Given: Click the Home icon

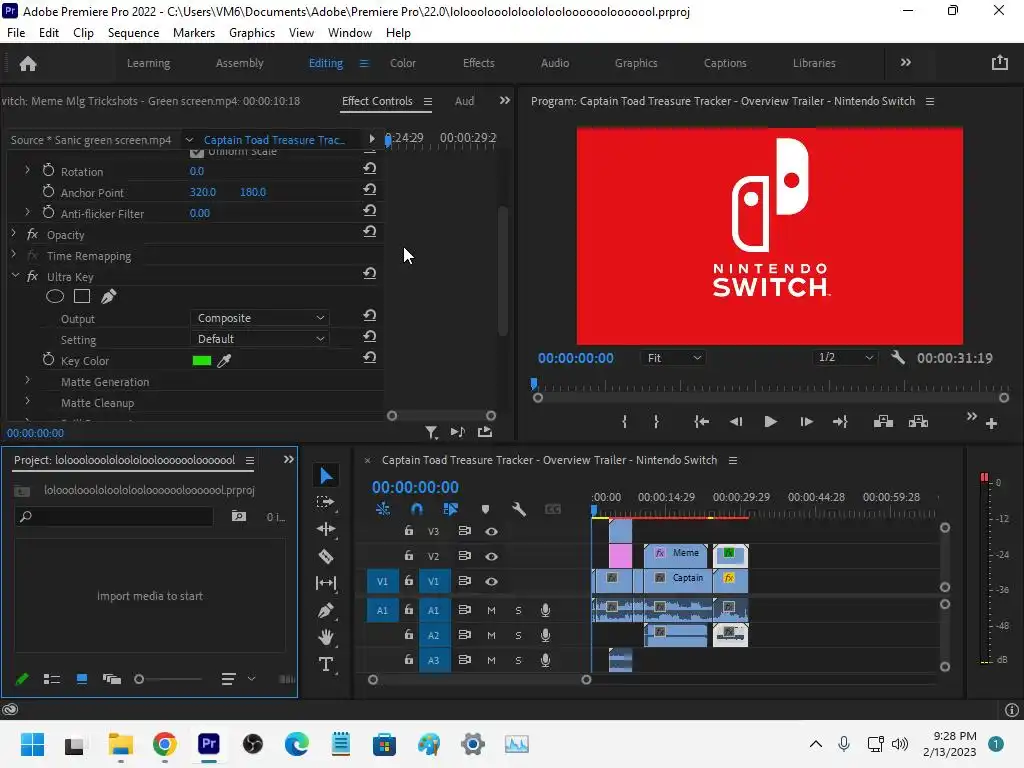Looking at the screenshot, I should click(x=28, y=63).
